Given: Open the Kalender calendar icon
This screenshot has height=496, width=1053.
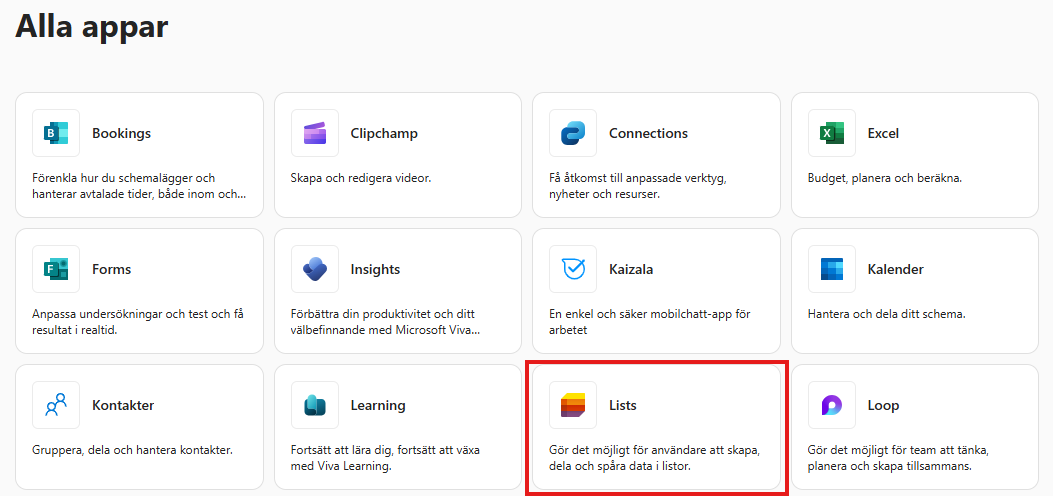Looking at the screenshot, I should click(x=832, y=269).
